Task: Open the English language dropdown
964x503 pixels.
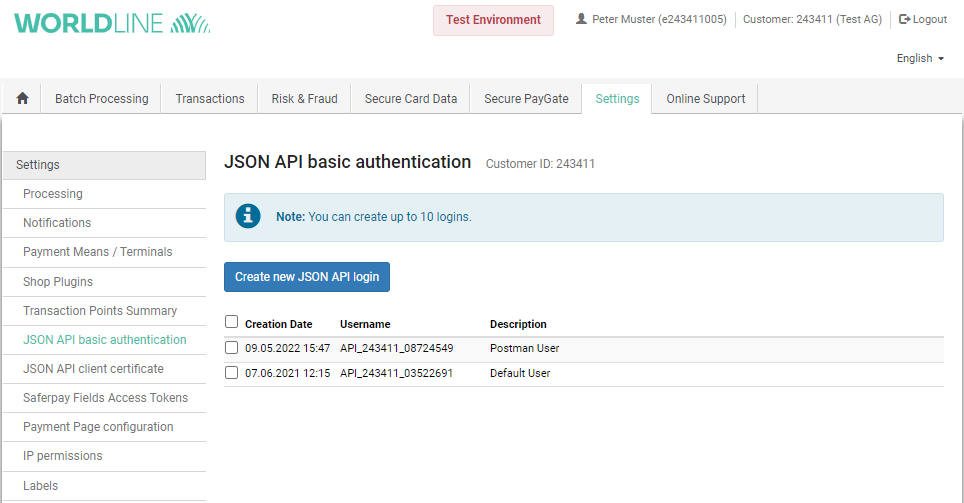Action: point(920,58)
